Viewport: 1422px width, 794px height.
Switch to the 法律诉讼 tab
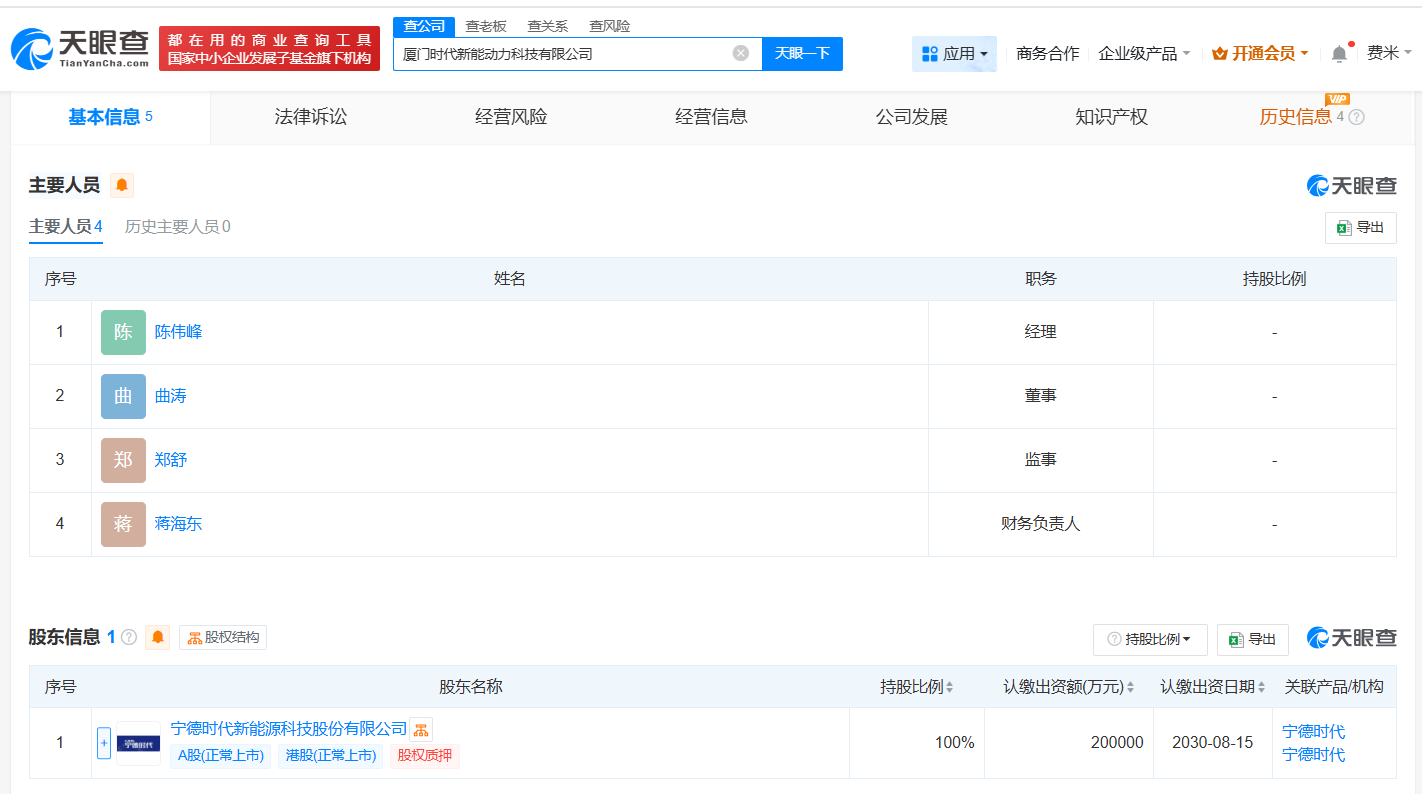(310, 117)
